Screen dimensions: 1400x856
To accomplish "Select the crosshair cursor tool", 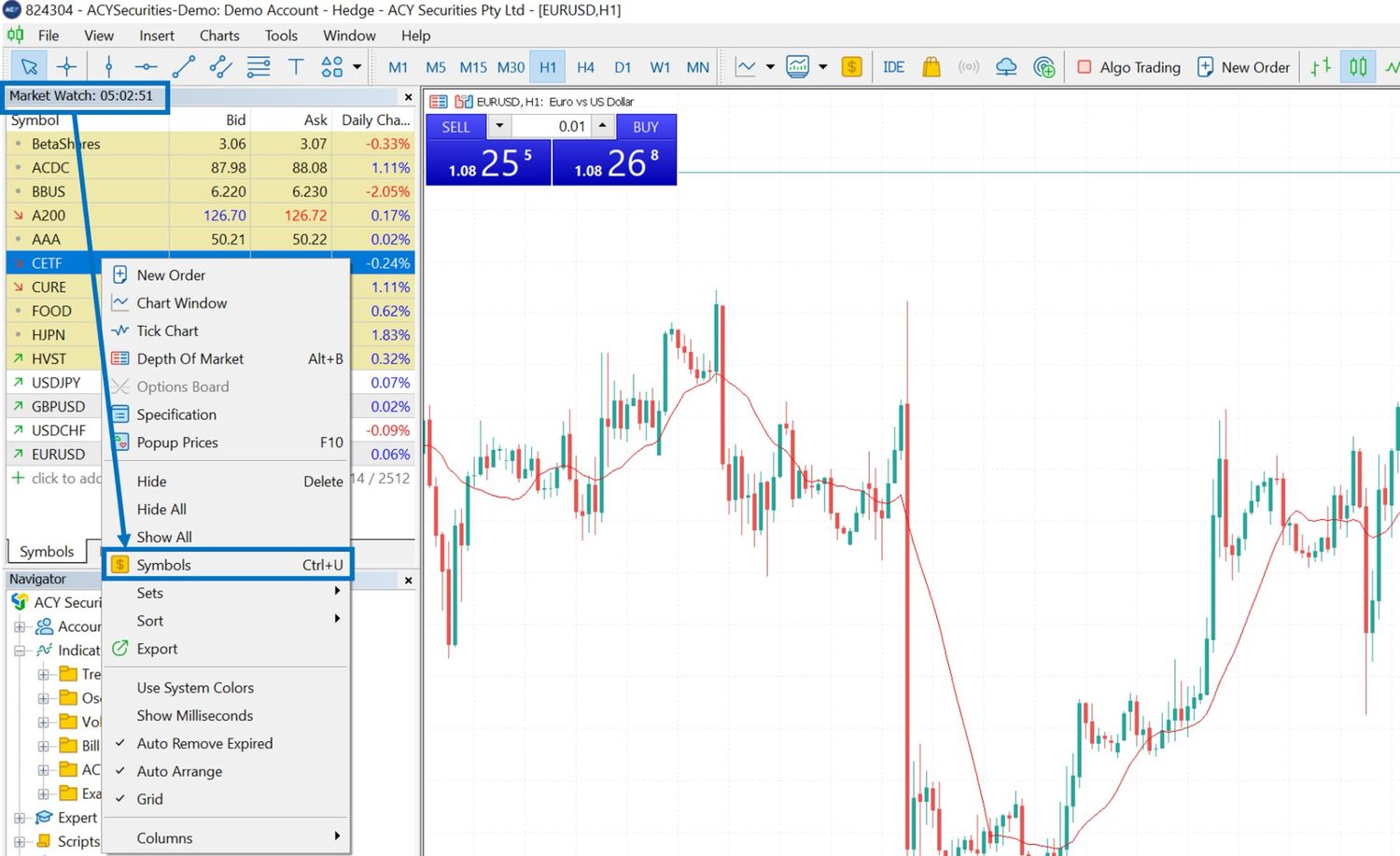I will [x=66, y=66].
